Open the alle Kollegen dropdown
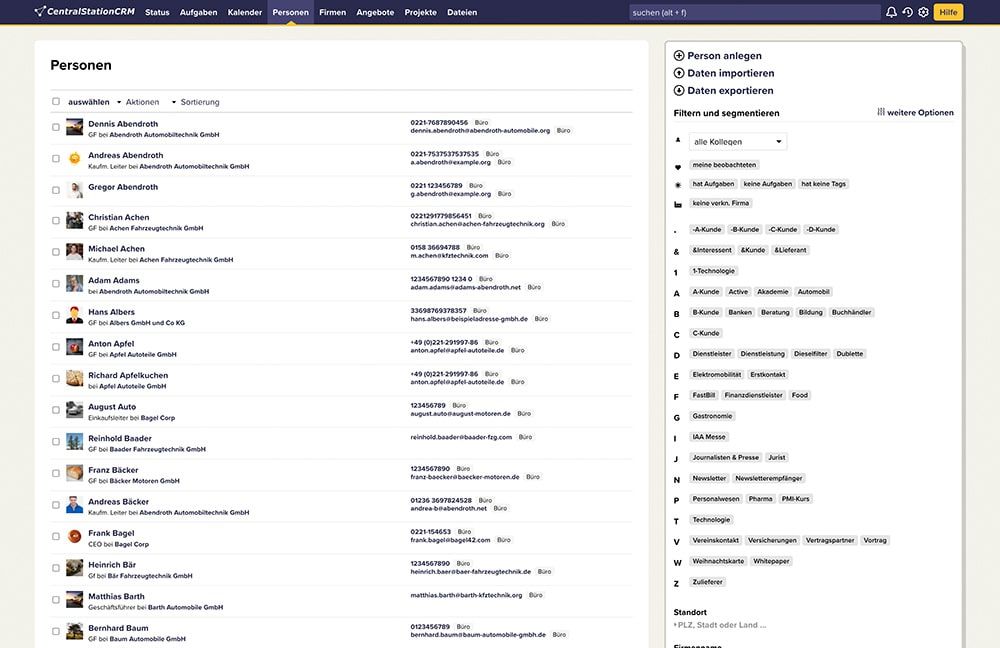 tap(738, 142)
